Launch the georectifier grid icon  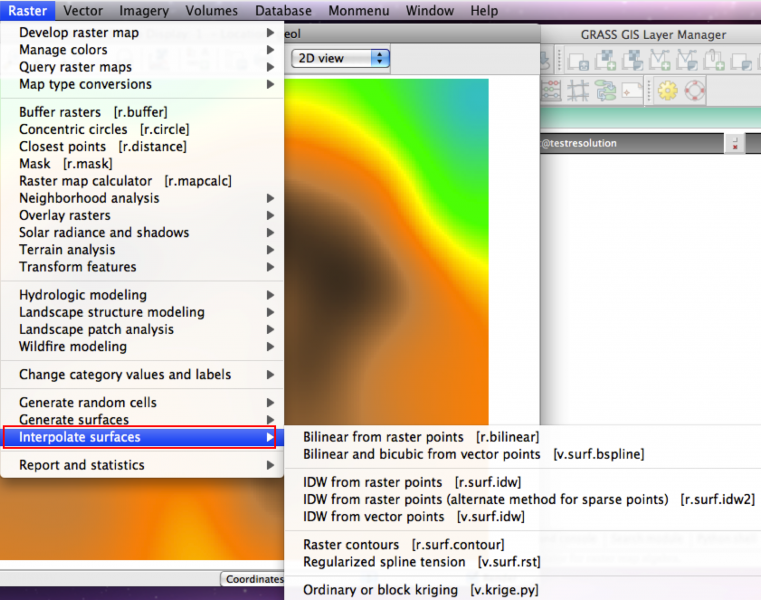tap(578, 91)
